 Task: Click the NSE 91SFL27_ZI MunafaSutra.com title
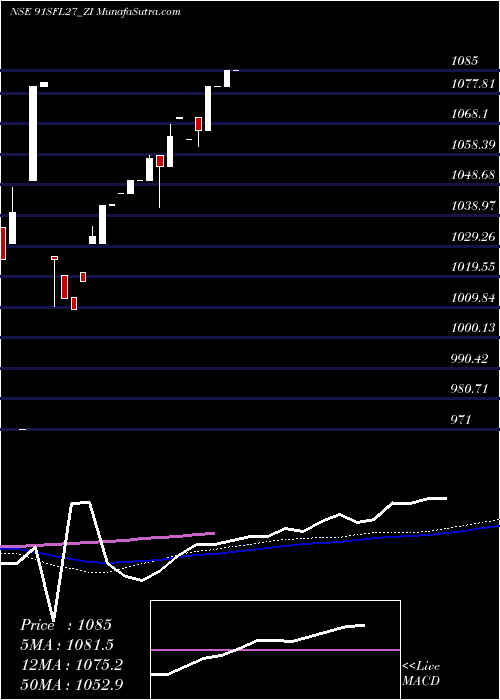pyautogui.click(x=95, y=12)
